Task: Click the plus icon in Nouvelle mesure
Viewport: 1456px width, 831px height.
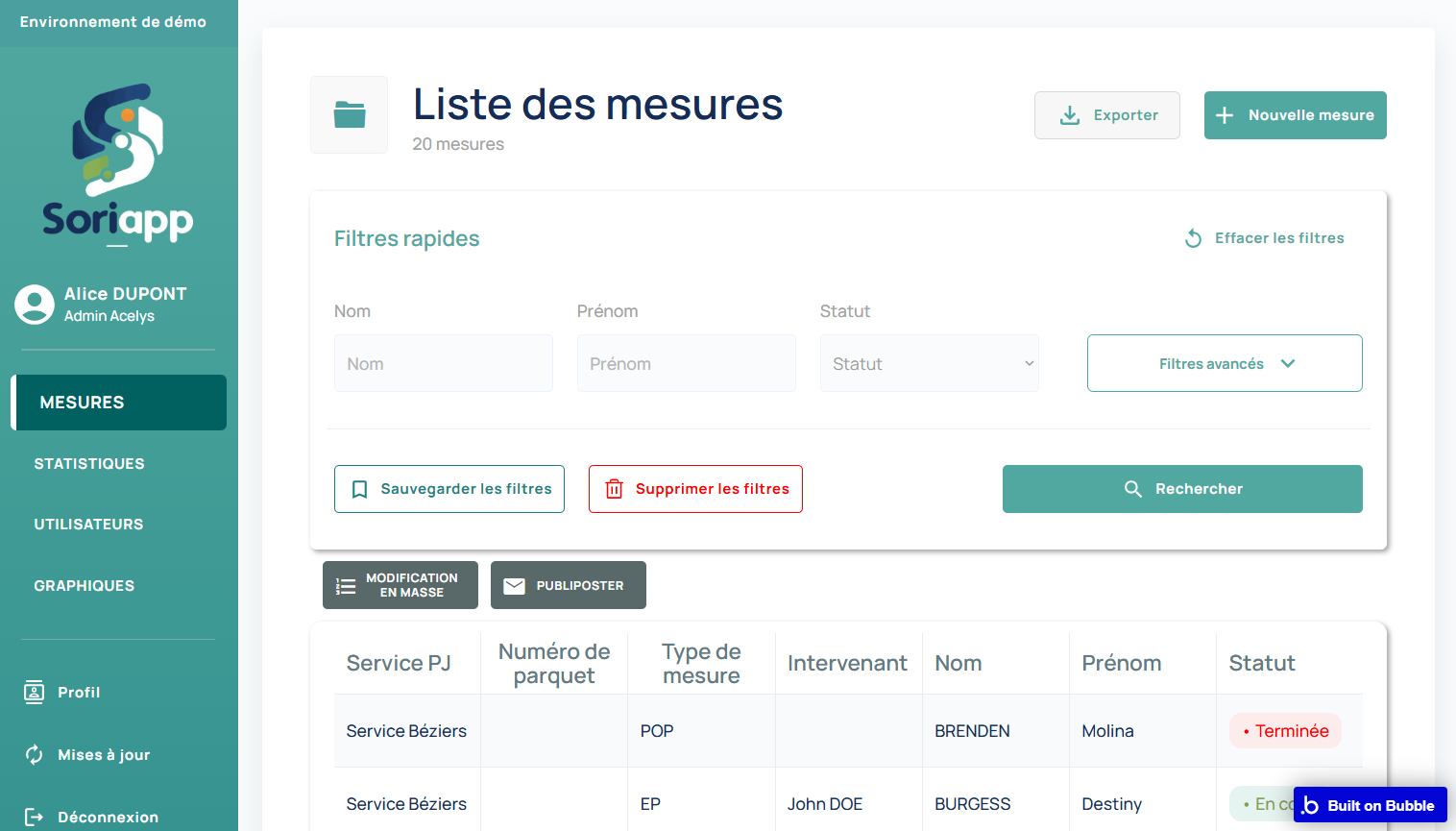Action: (1225, 115)
